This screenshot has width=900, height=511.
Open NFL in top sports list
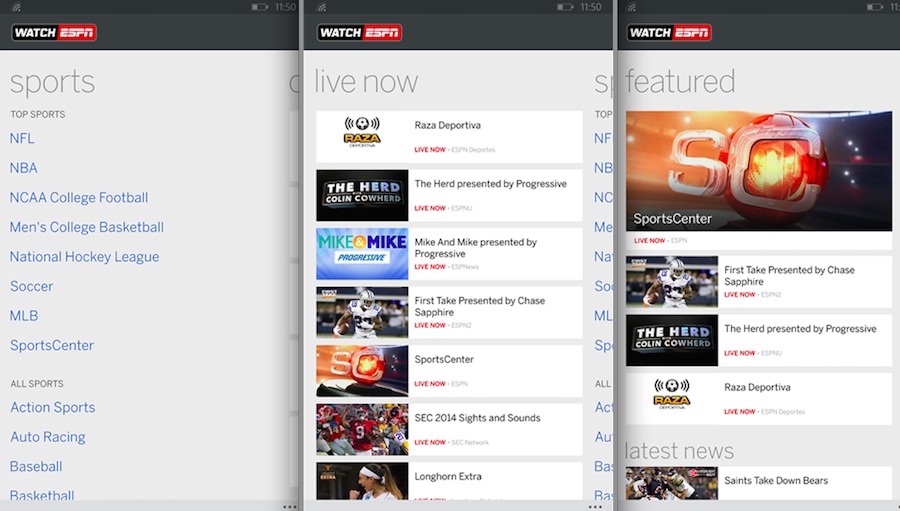(22, 138)
